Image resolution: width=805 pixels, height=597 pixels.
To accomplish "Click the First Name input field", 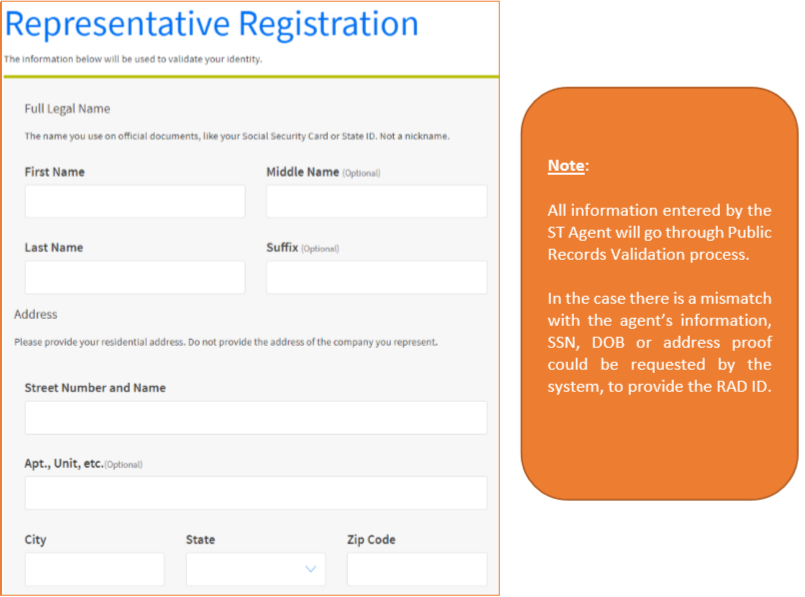I will click(135, 201).
